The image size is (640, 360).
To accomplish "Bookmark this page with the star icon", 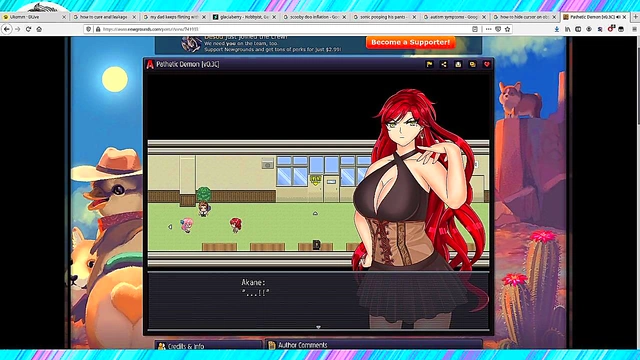I will [508, 29].
